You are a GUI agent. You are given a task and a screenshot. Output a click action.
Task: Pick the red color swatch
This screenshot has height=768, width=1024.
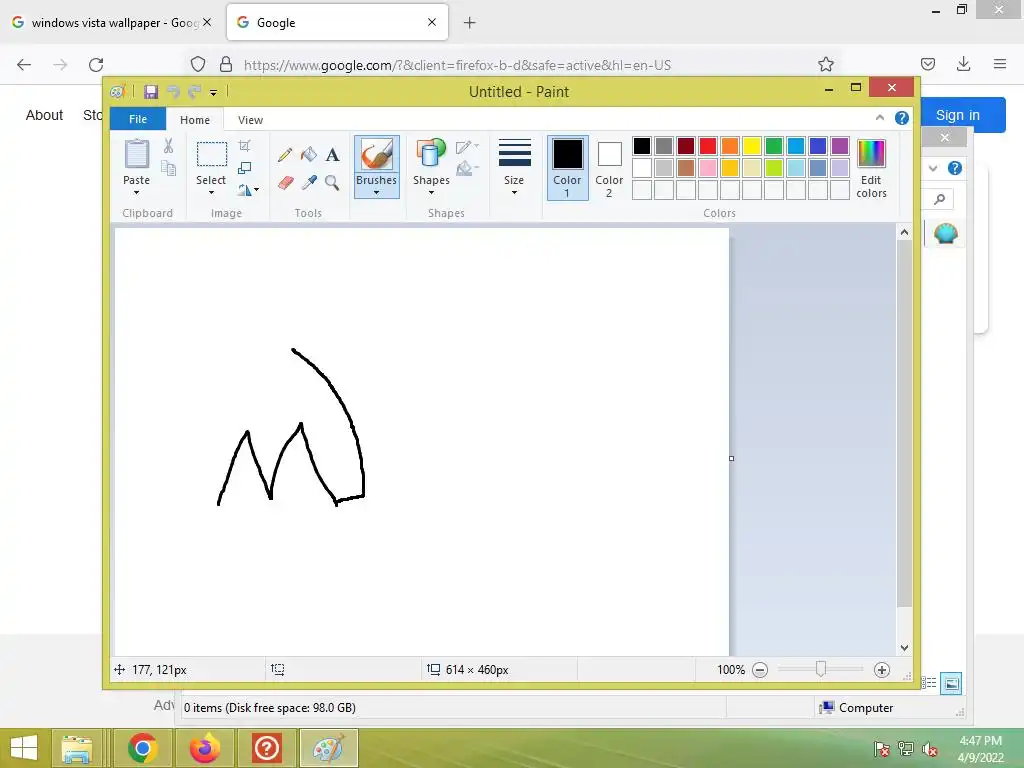tap(708, 146)
